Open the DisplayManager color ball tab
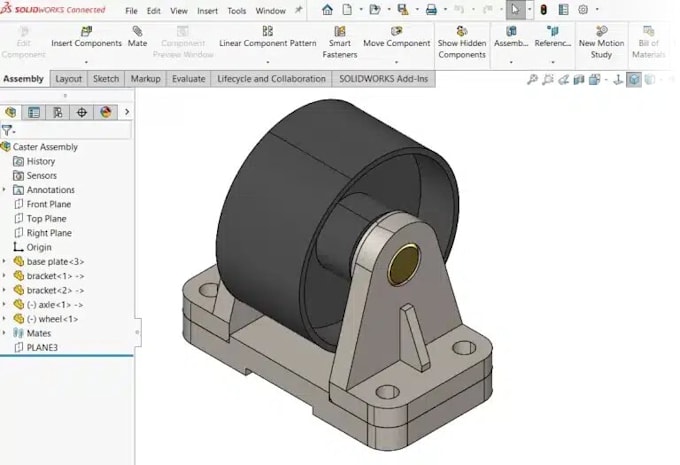 pos(106,112)
